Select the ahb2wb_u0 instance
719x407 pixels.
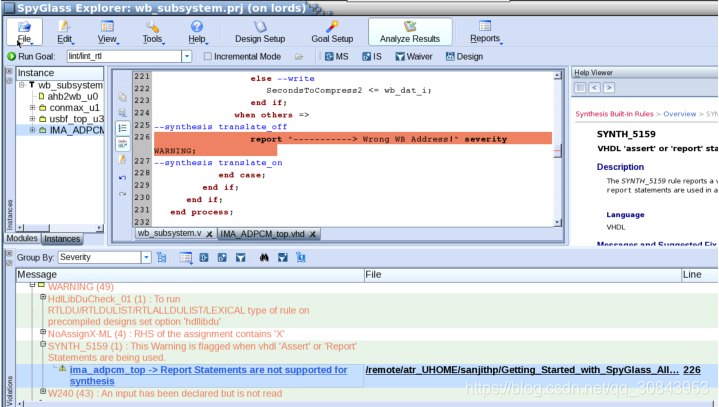pos(72,96)
